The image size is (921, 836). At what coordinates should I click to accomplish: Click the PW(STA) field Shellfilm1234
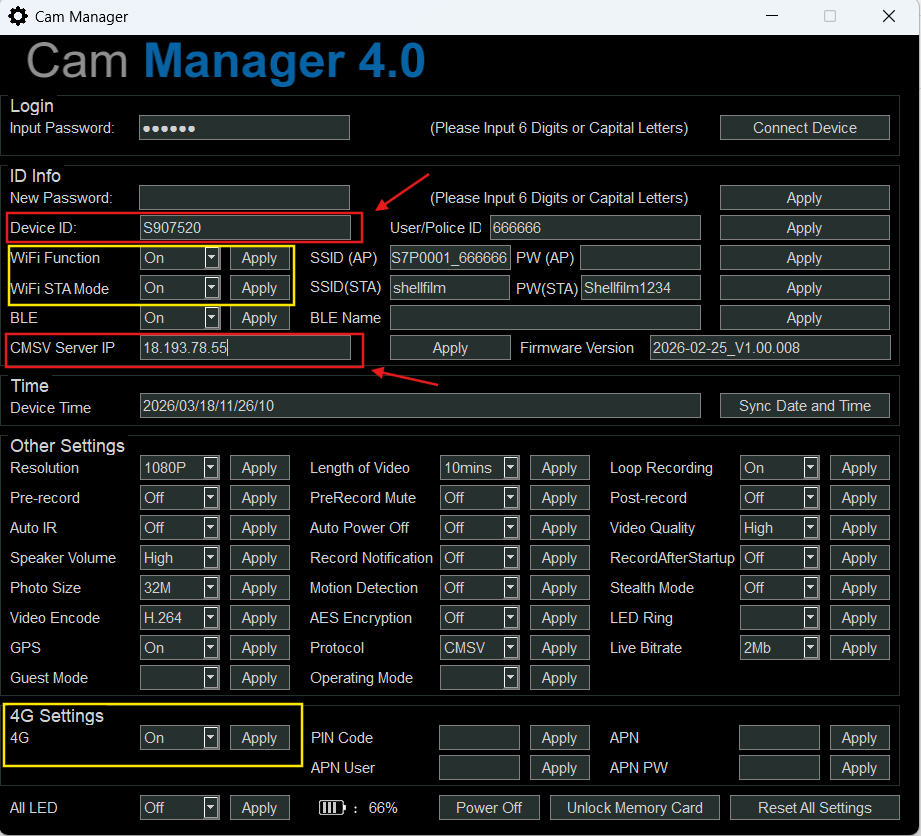pyautogui.click(x=640, y=288)
